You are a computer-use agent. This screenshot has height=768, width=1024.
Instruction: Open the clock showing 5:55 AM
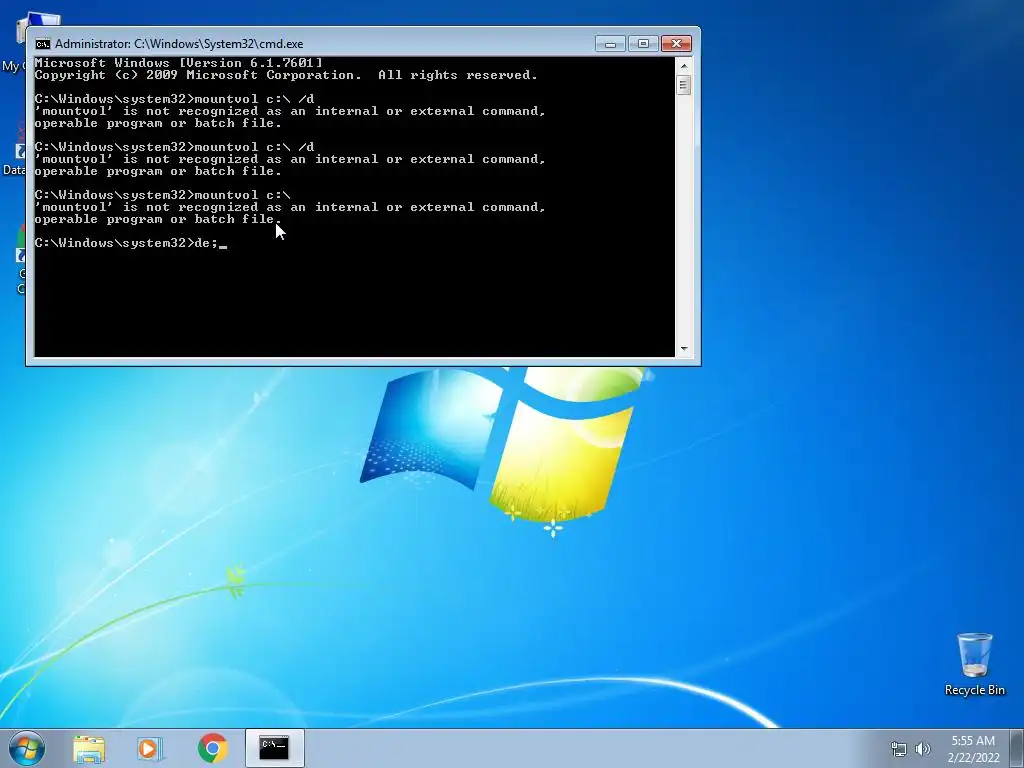pos(973,749)
